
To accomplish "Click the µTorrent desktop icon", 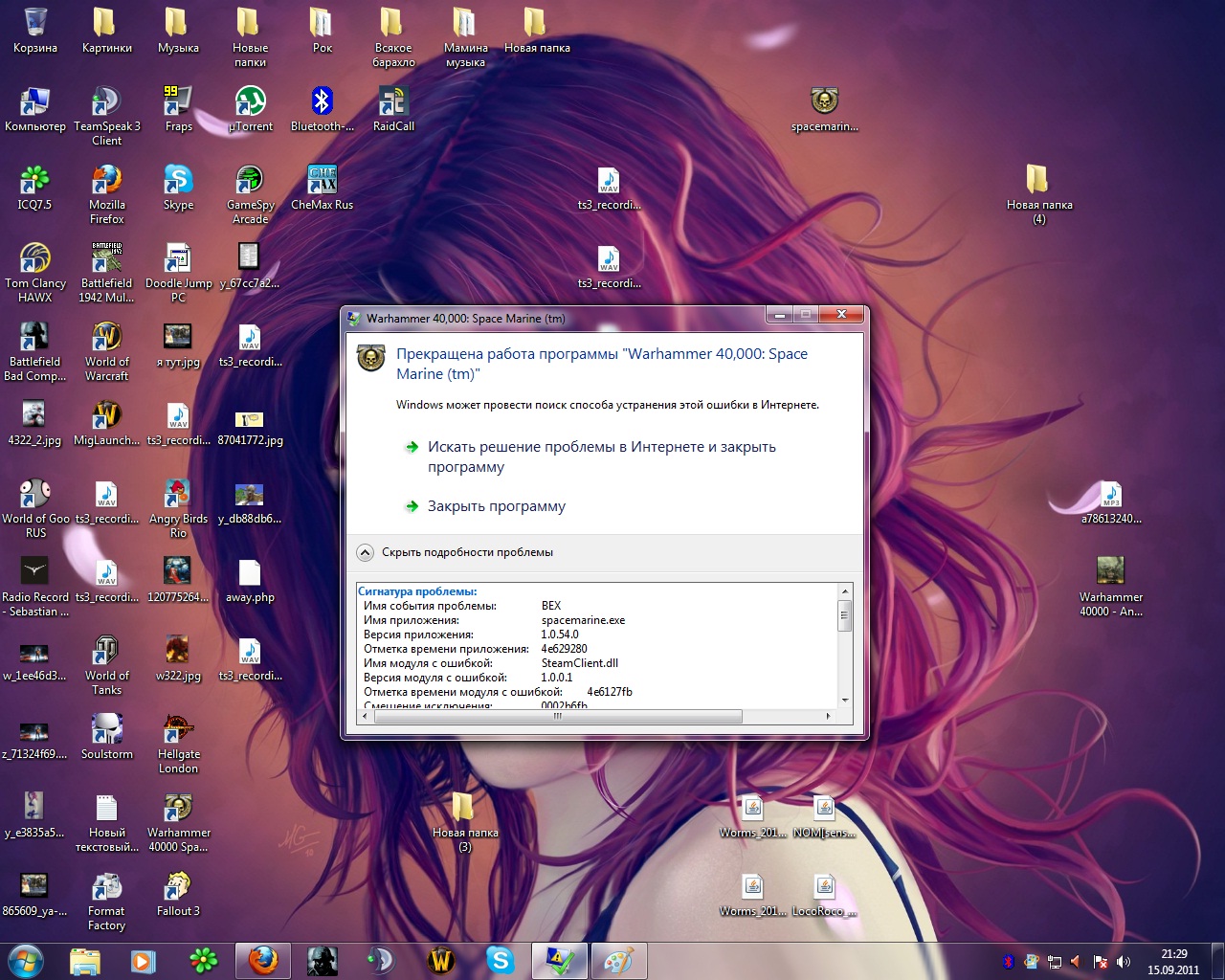I will [x=250, y=103].
